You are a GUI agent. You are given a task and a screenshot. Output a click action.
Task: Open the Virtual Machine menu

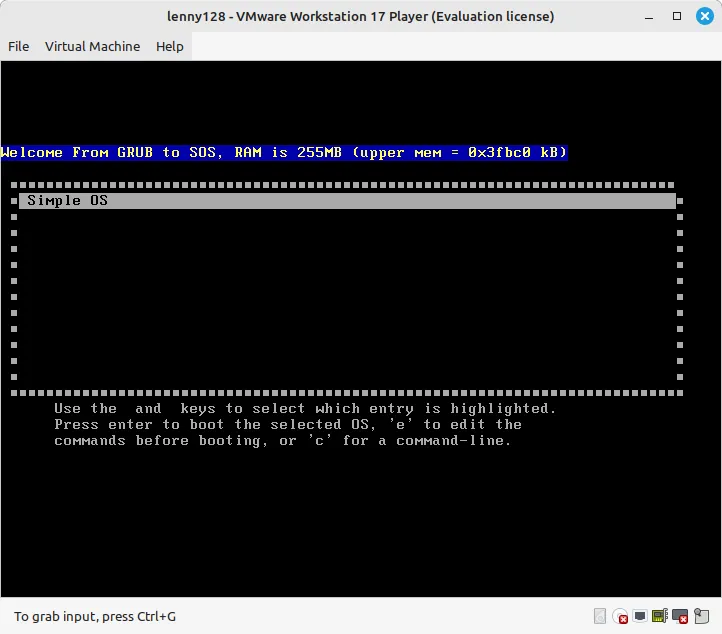[x=92, y=47]
